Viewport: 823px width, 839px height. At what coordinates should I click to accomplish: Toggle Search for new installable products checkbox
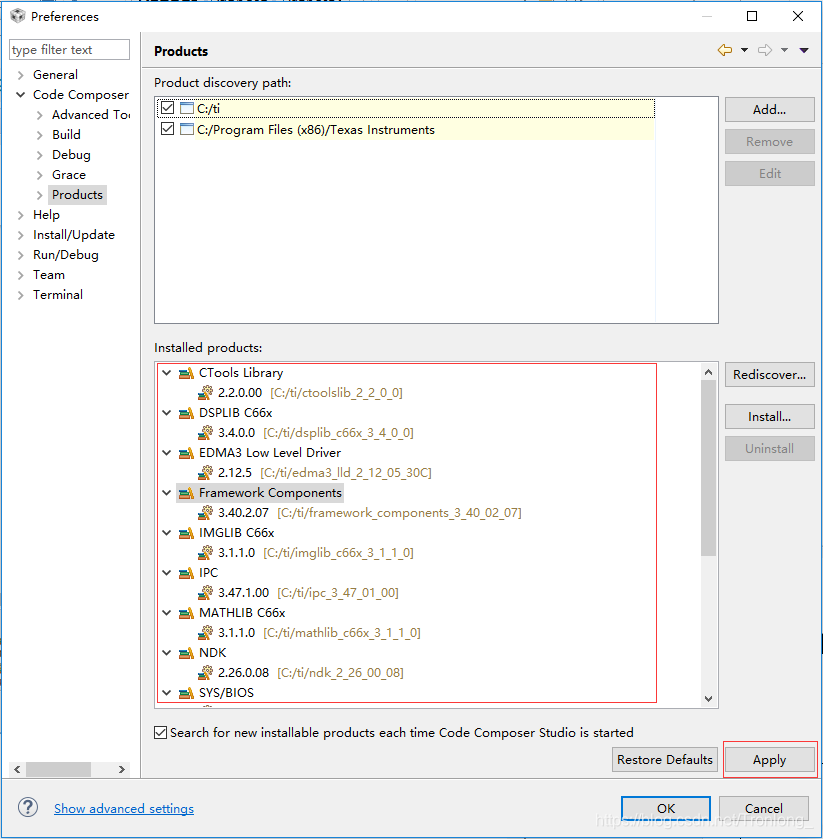pos(161,733)
